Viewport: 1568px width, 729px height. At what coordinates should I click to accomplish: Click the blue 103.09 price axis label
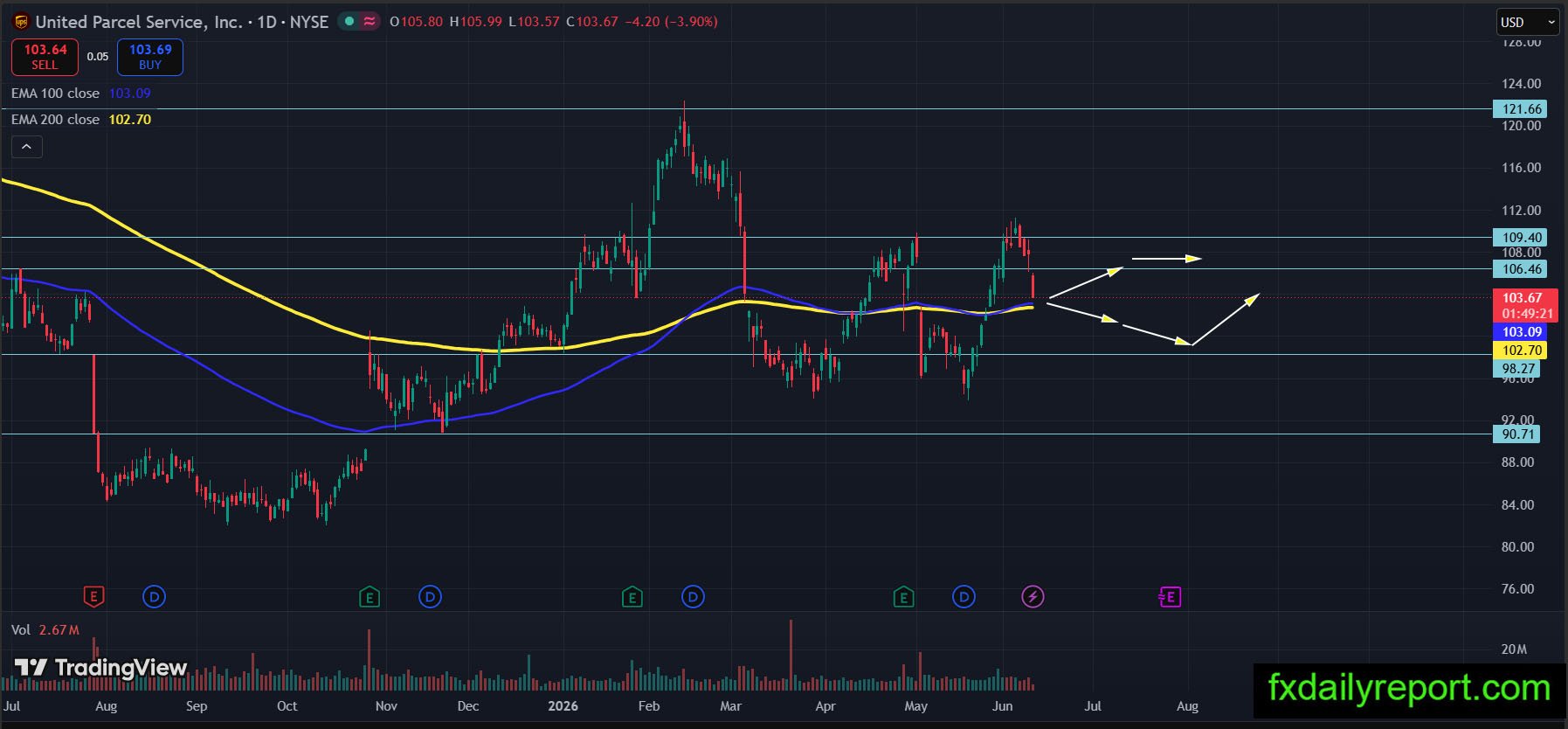click(x=1521, y=332)
